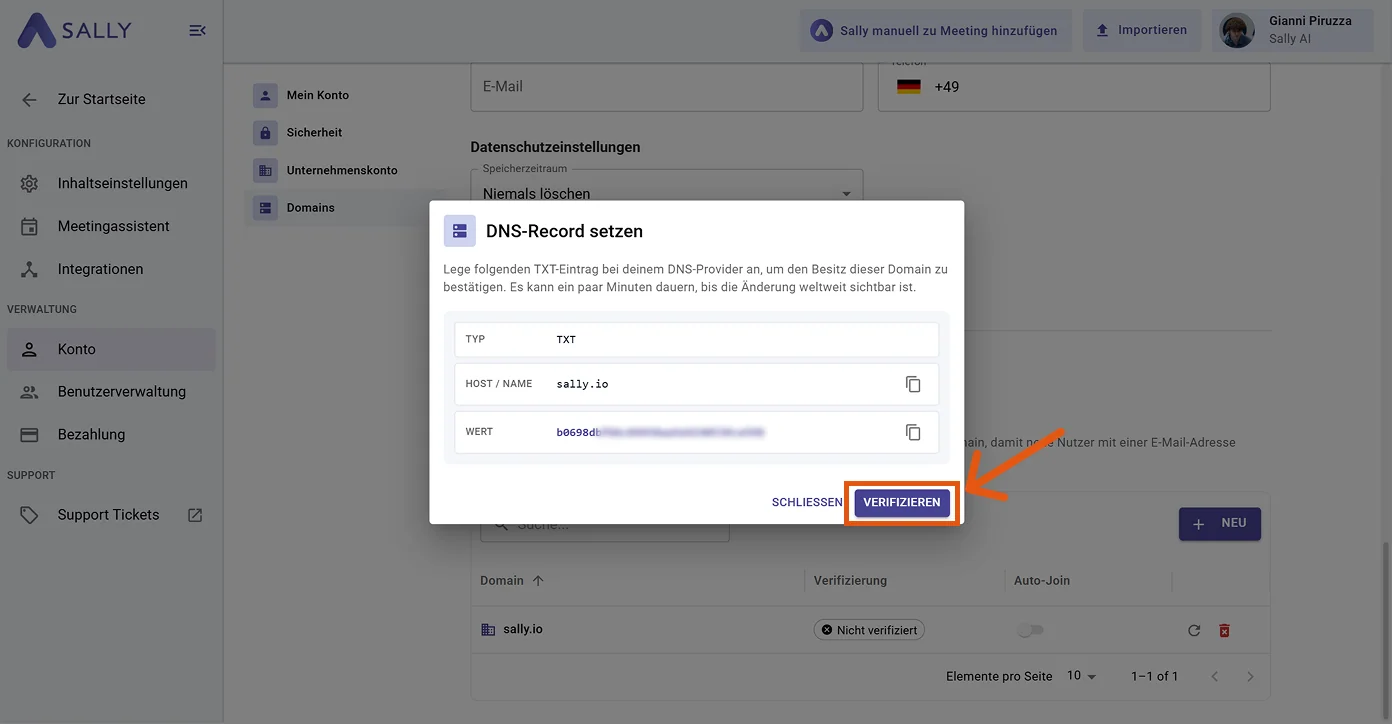Click Sally manuell zu Meeting hinzufügen

pyautogui.click(x=936, y=31)
